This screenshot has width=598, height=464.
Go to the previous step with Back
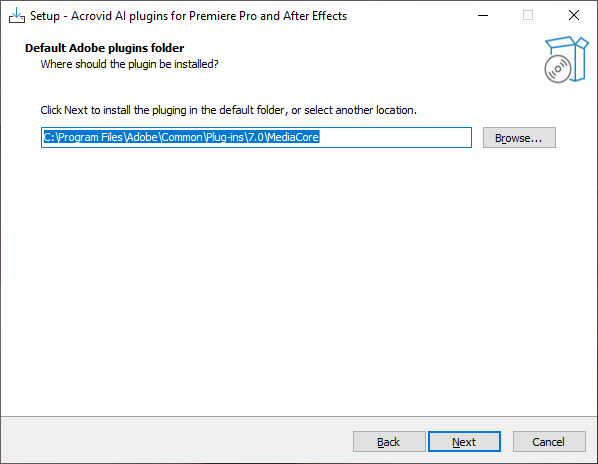(389, 442)
